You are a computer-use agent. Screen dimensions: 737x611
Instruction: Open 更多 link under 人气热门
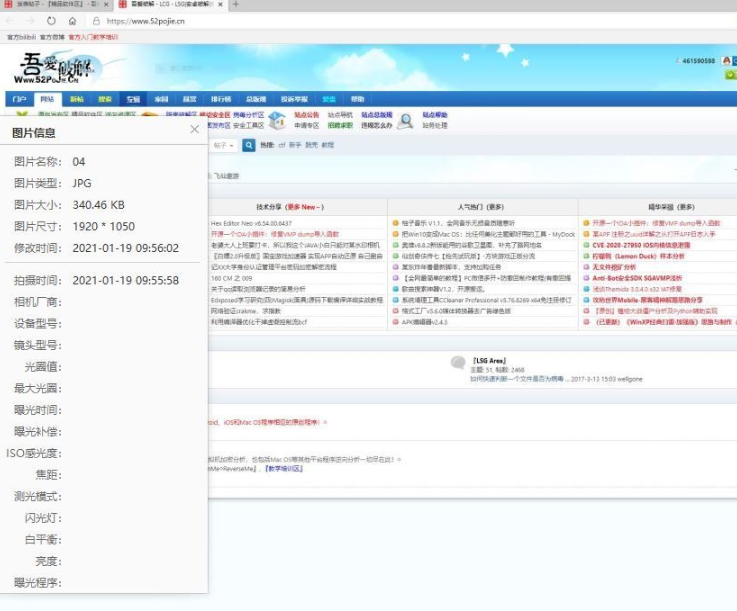[495, 207]
